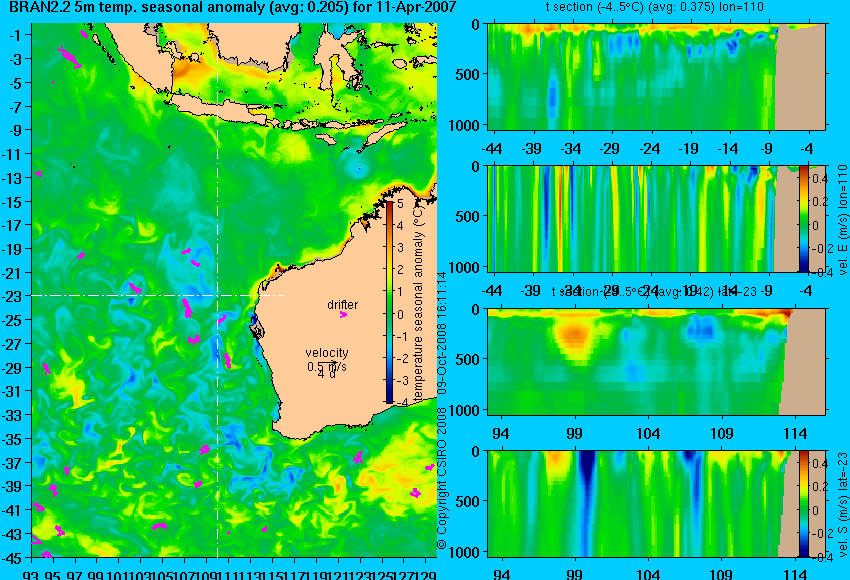Screen dimensions: 850x580
Task: Click the -45 latitude tick label on the map
Action: point(12,558)
